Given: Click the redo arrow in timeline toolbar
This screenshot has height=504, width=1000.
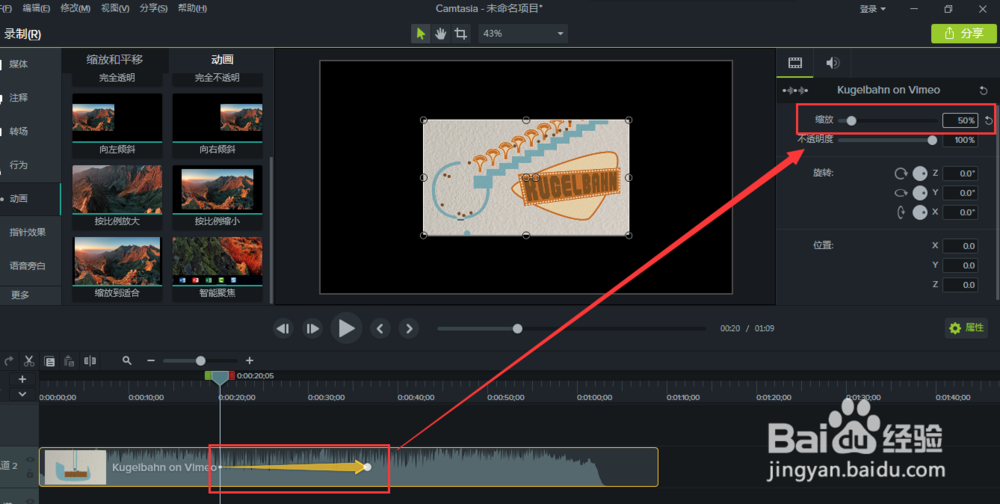Looking at the screenshot, I should (9, 360).
